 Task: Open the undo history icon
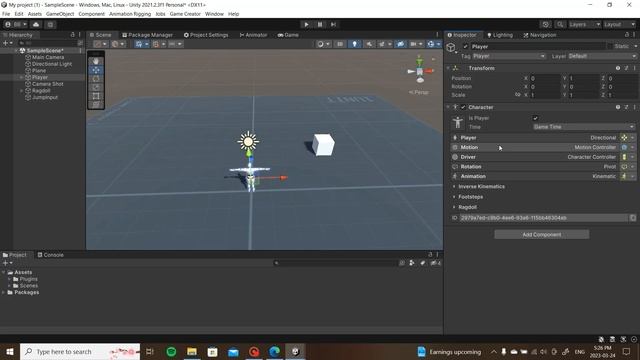pos(546,24)
